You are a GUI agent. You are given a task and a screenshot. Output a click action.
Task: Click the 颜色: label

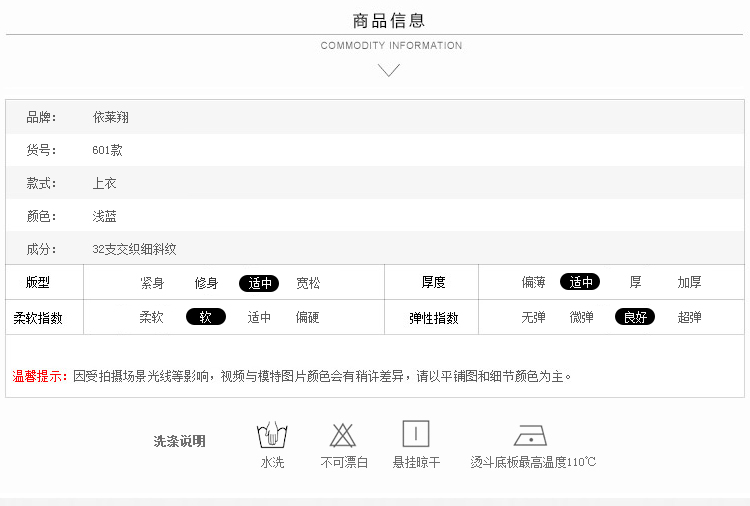click(41, 216)
